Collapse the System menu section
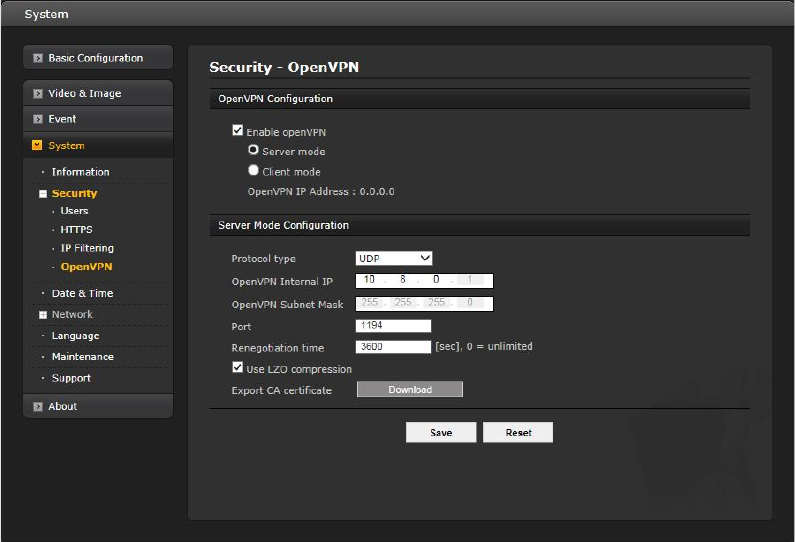This screenshot has width=795, height=542. coord(98,146)
